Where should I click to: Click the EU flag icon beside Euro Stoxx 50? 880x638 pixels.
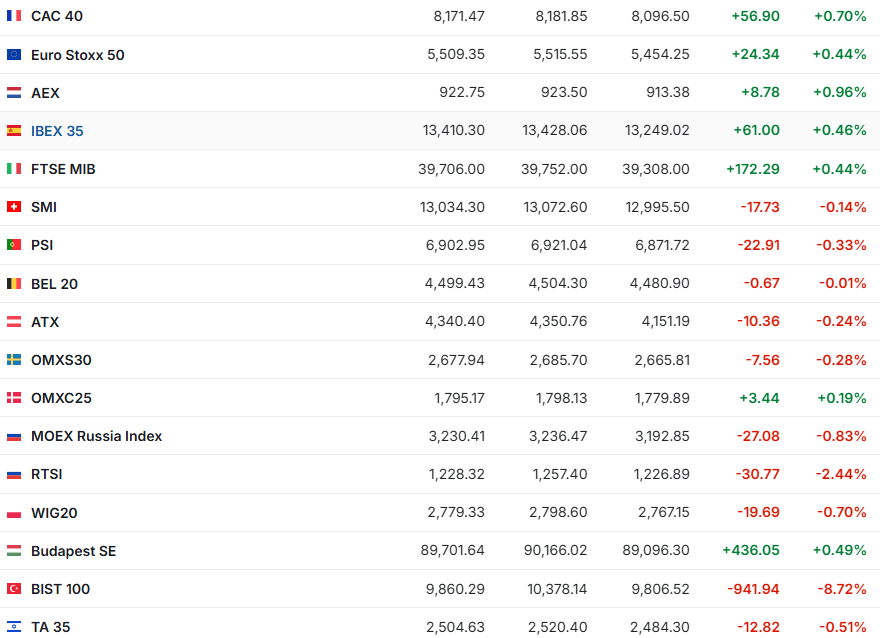pos(14,55)
